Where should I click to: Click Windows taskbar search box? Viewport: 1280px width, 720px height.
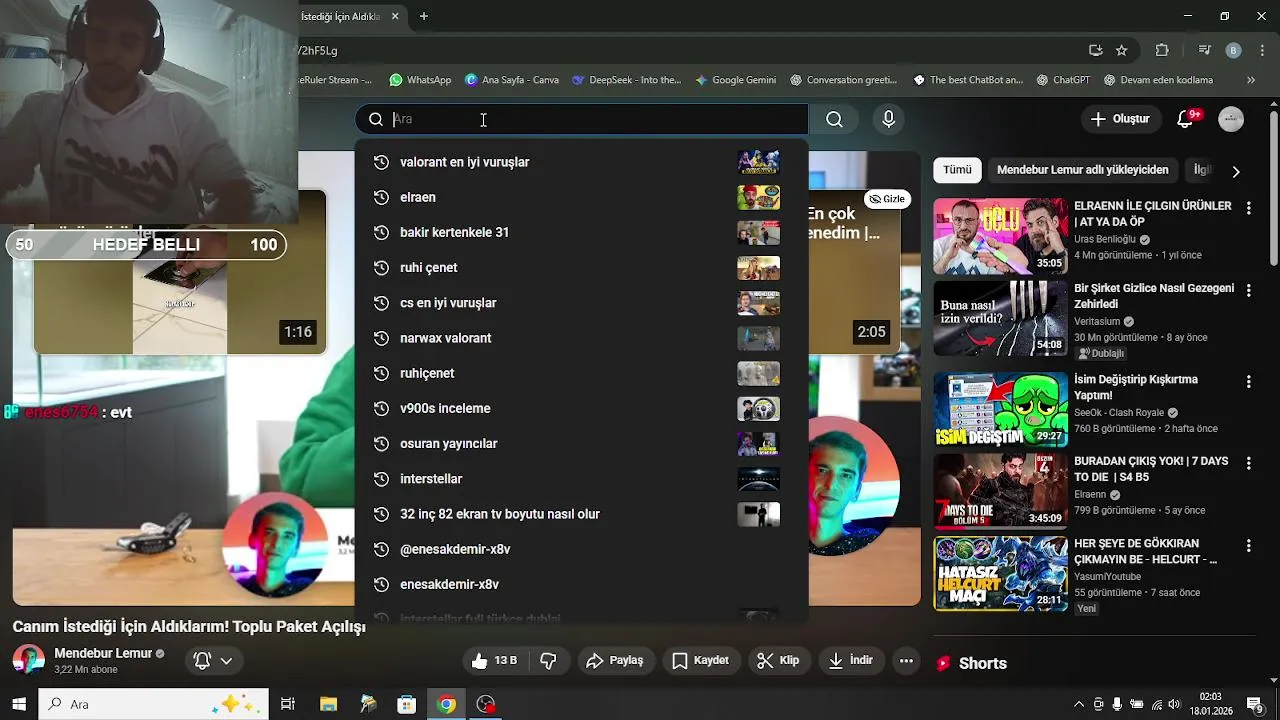click(153, 704)
